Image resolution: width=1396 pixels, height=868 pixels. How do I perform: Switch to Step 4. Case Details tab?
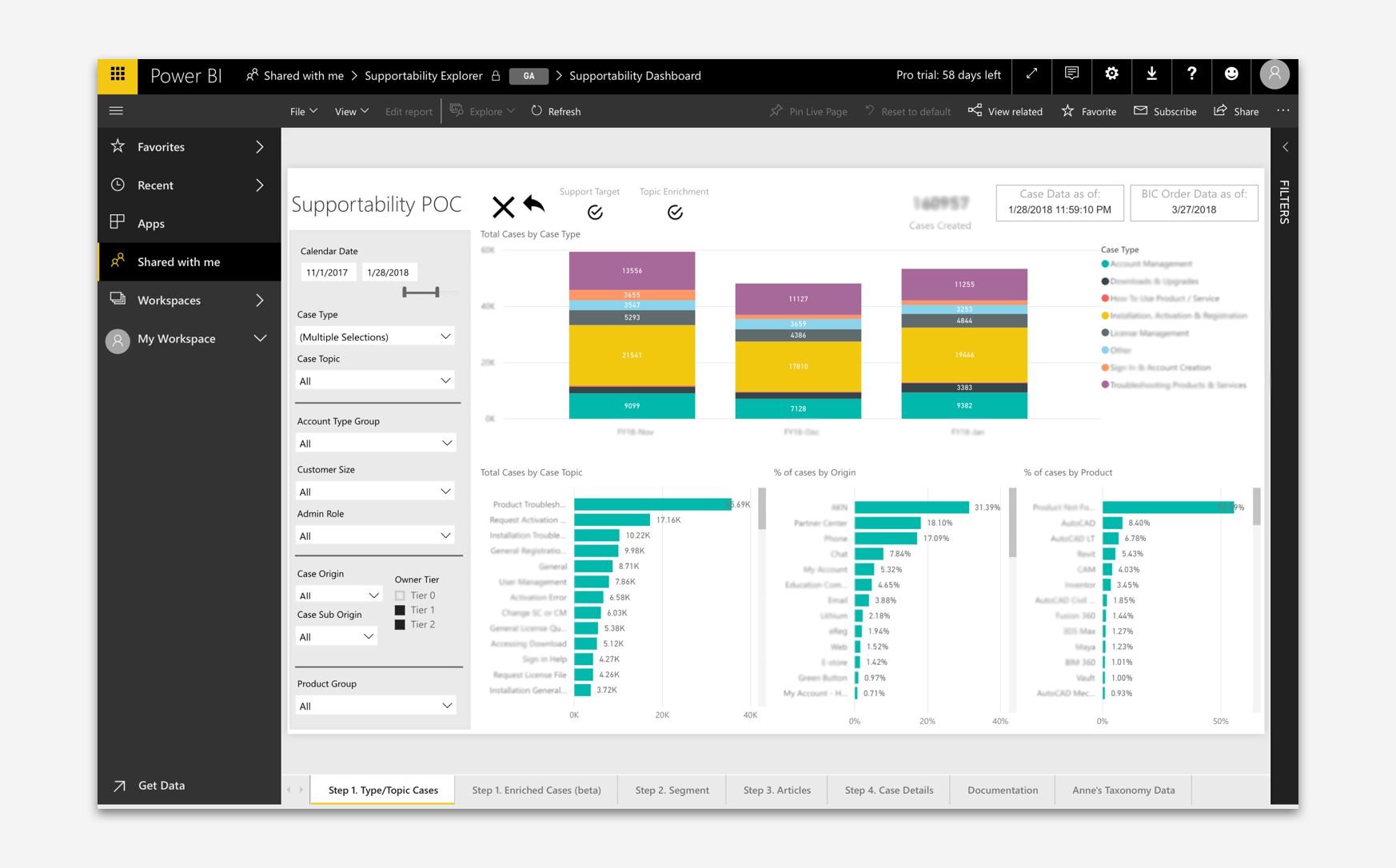[889, 790]
